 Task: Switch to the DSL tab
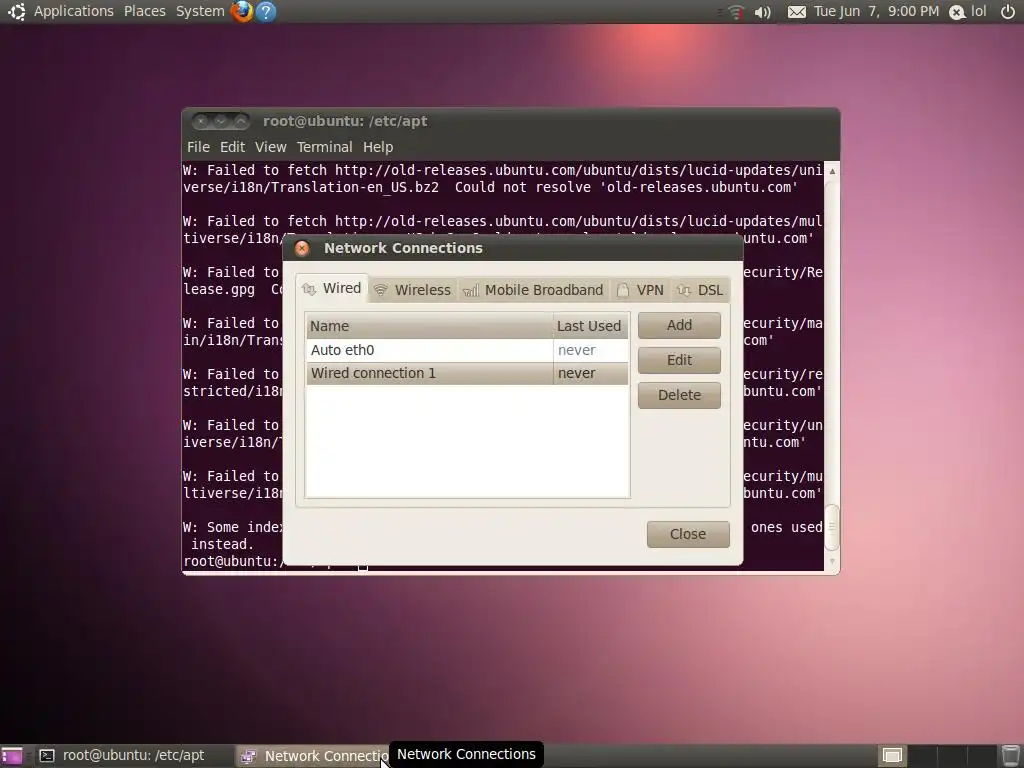tap(700, 290)
